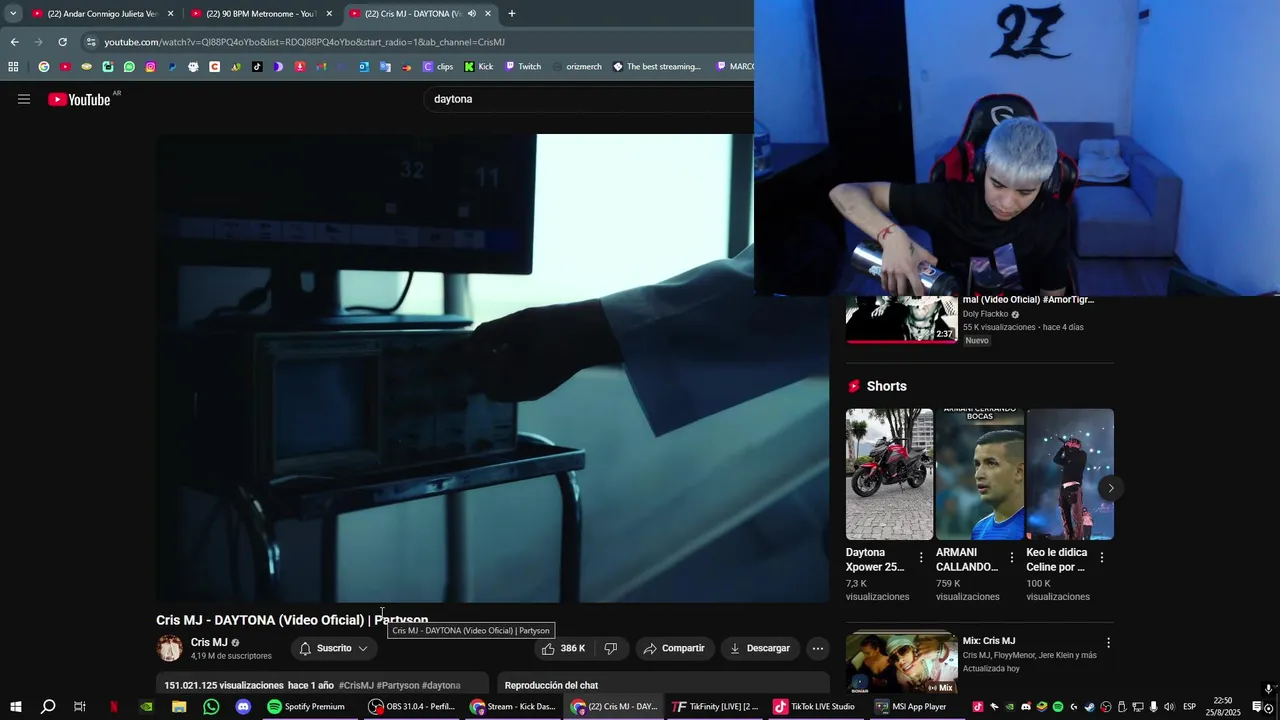Viewport: 1280px width, 720px height.
Task: Open the 'Cris MJ' channel name link
Action: (x=209, y=643)
